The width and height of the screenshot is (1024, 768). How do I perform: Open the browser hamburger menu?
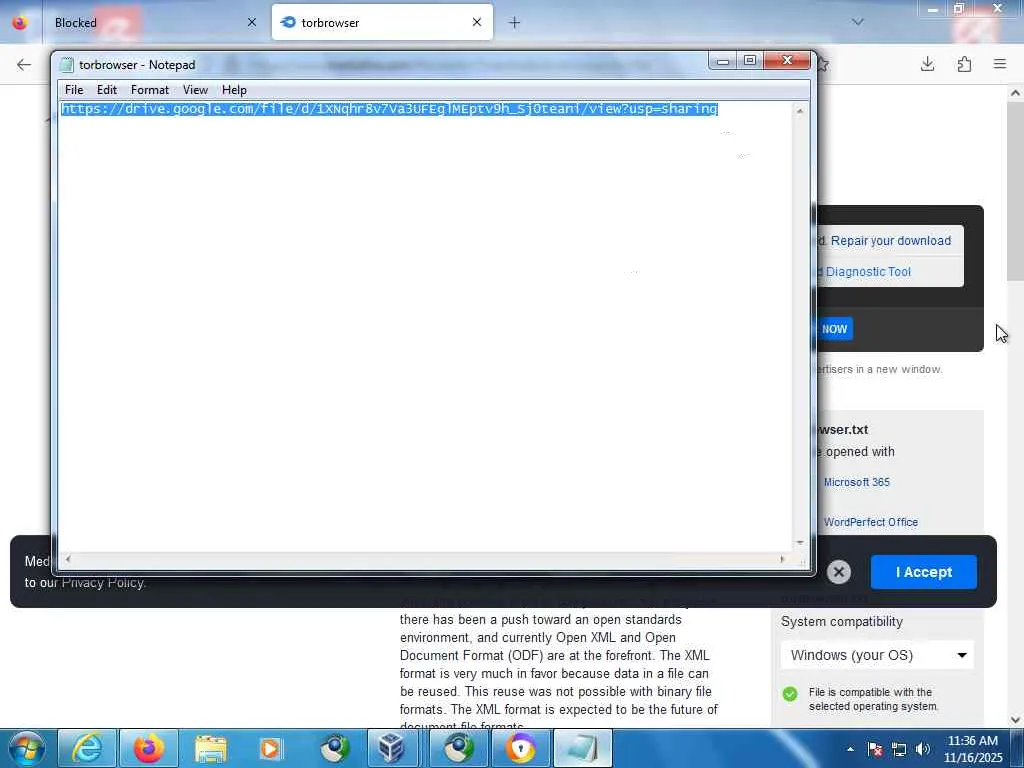pos(1000,64)
